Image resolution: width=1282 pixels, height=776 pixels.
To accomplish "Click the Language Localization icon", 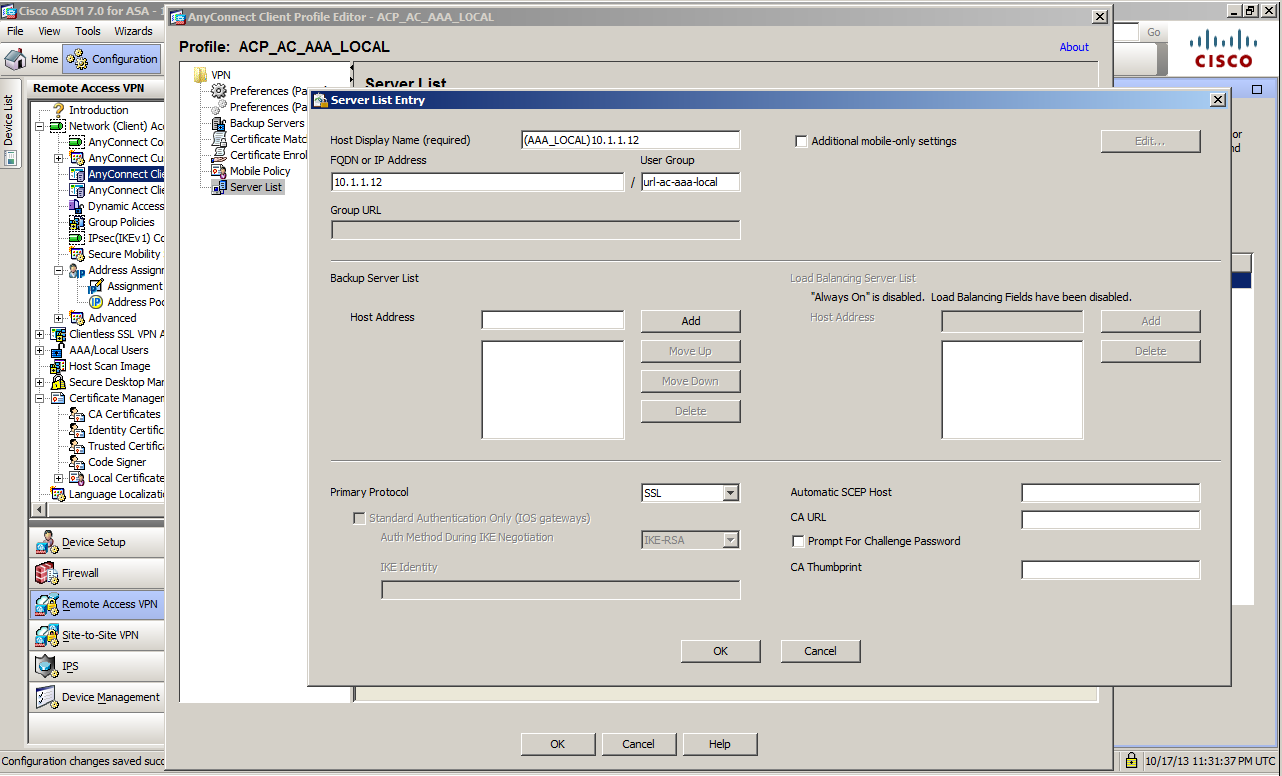I will (x=58, y=494).
